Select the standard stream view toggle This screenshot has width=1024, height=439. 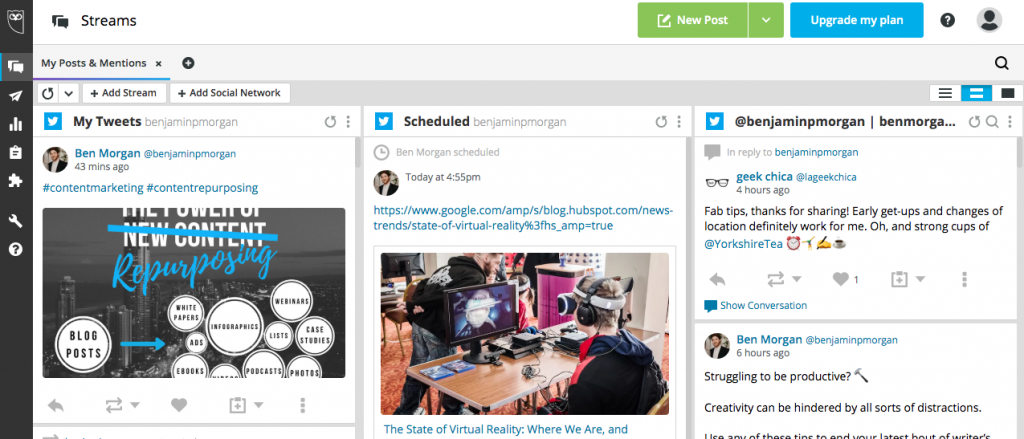[976, 93]
